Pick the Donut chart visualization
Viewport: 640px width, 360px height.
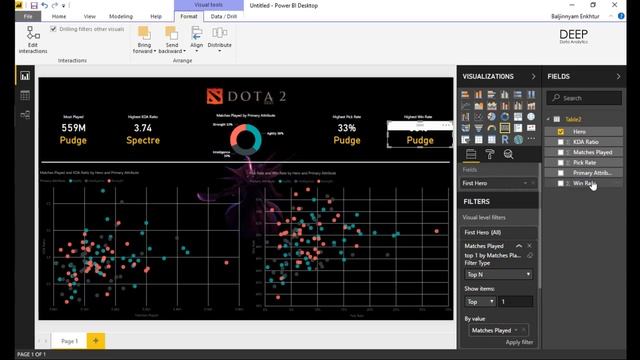pyautogui.click(x=504, y=117)
